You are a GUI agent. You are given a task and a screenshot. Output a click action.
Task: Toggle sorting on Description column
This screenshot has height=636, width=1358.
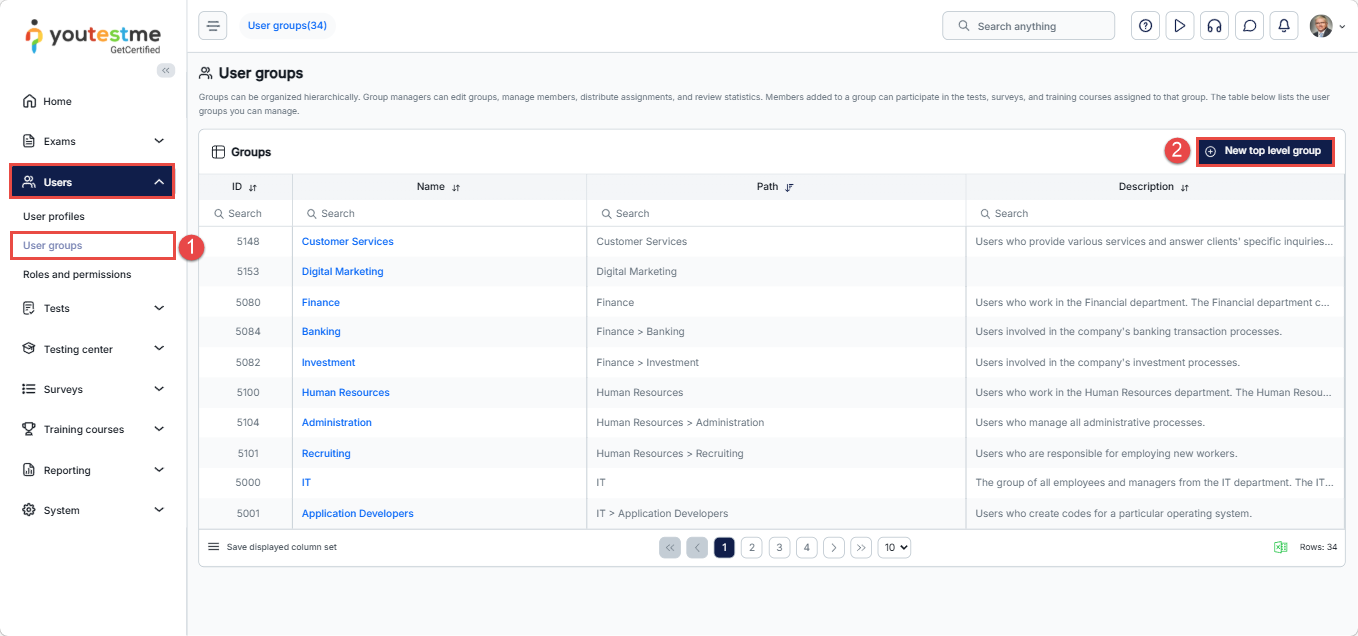tap(1184, 187)
